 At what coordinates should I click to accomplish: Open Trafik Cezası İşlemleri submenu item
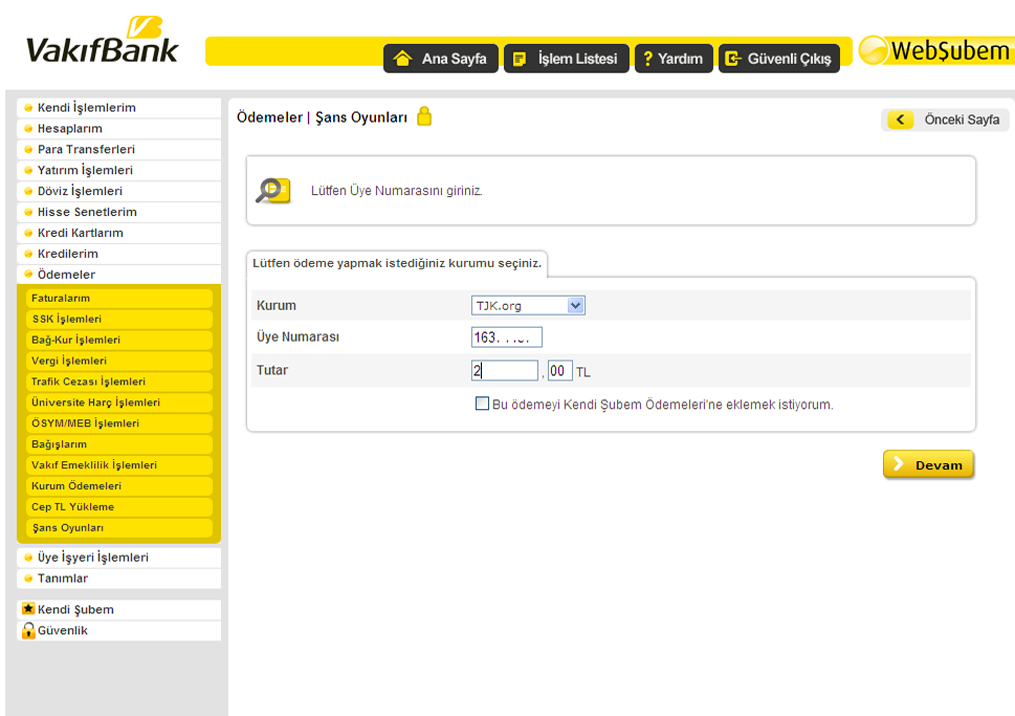click(119, 381)
